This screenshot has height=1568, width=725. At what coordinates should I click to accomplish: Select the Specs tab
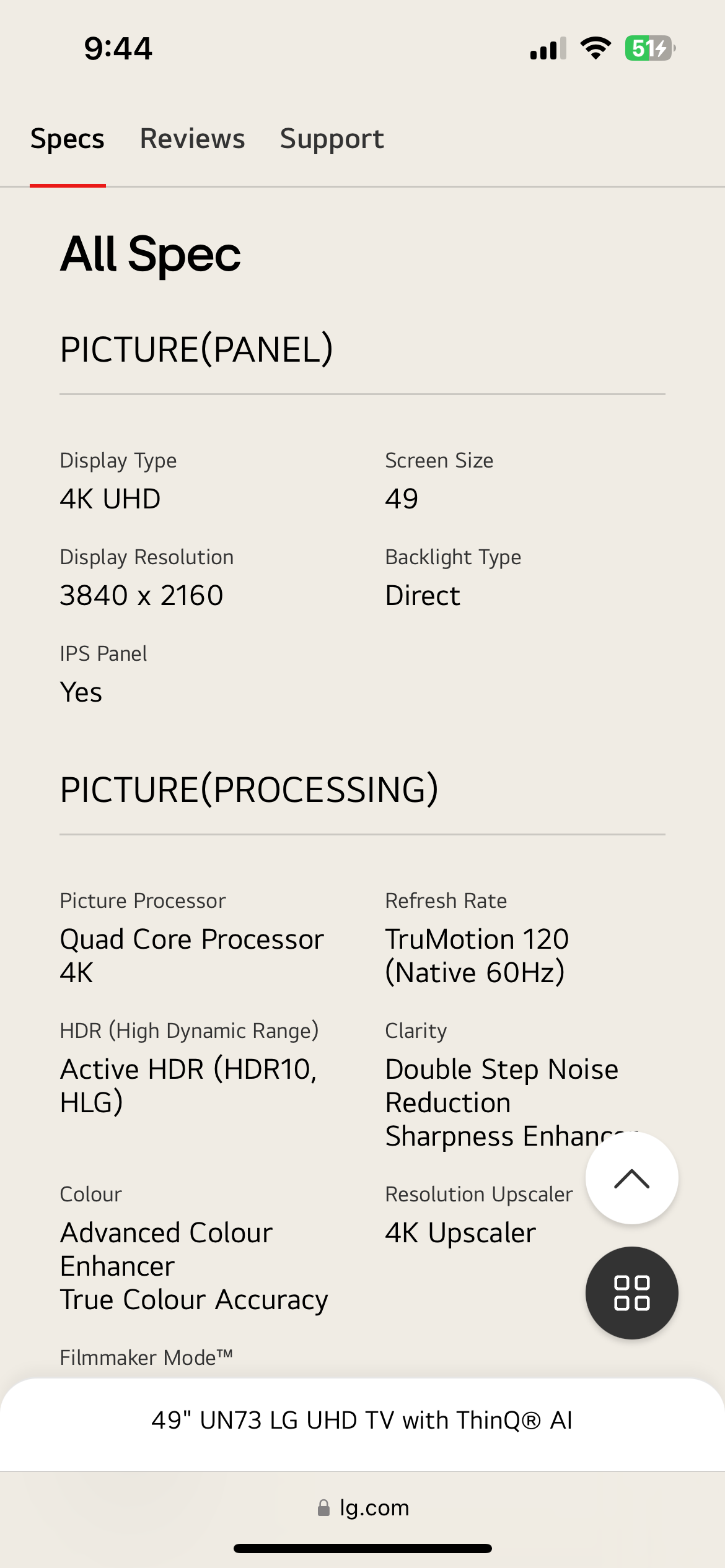tap(68, 139)
